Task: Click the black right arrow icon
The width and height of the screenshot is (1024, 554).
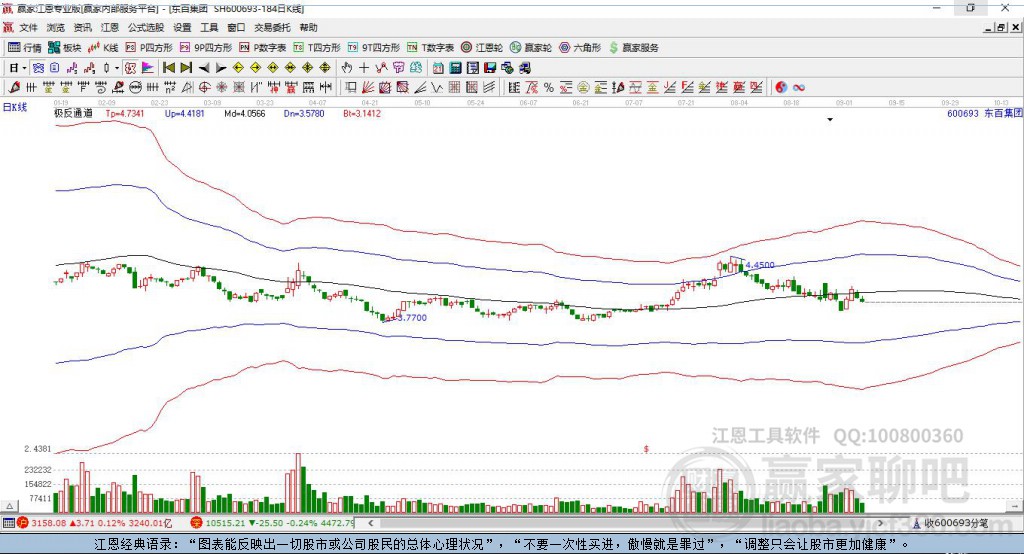Action: click(x=221, y=68)
